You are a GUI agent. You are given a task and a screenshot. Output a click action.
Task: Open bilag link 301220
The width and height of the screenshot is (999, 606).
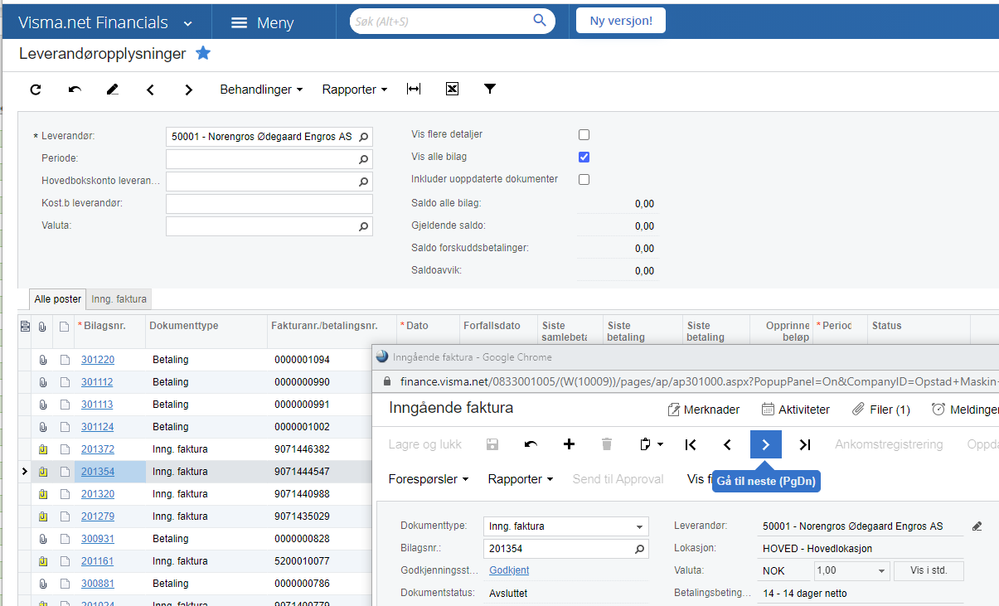pyautogui.click(x=97, y=359)
